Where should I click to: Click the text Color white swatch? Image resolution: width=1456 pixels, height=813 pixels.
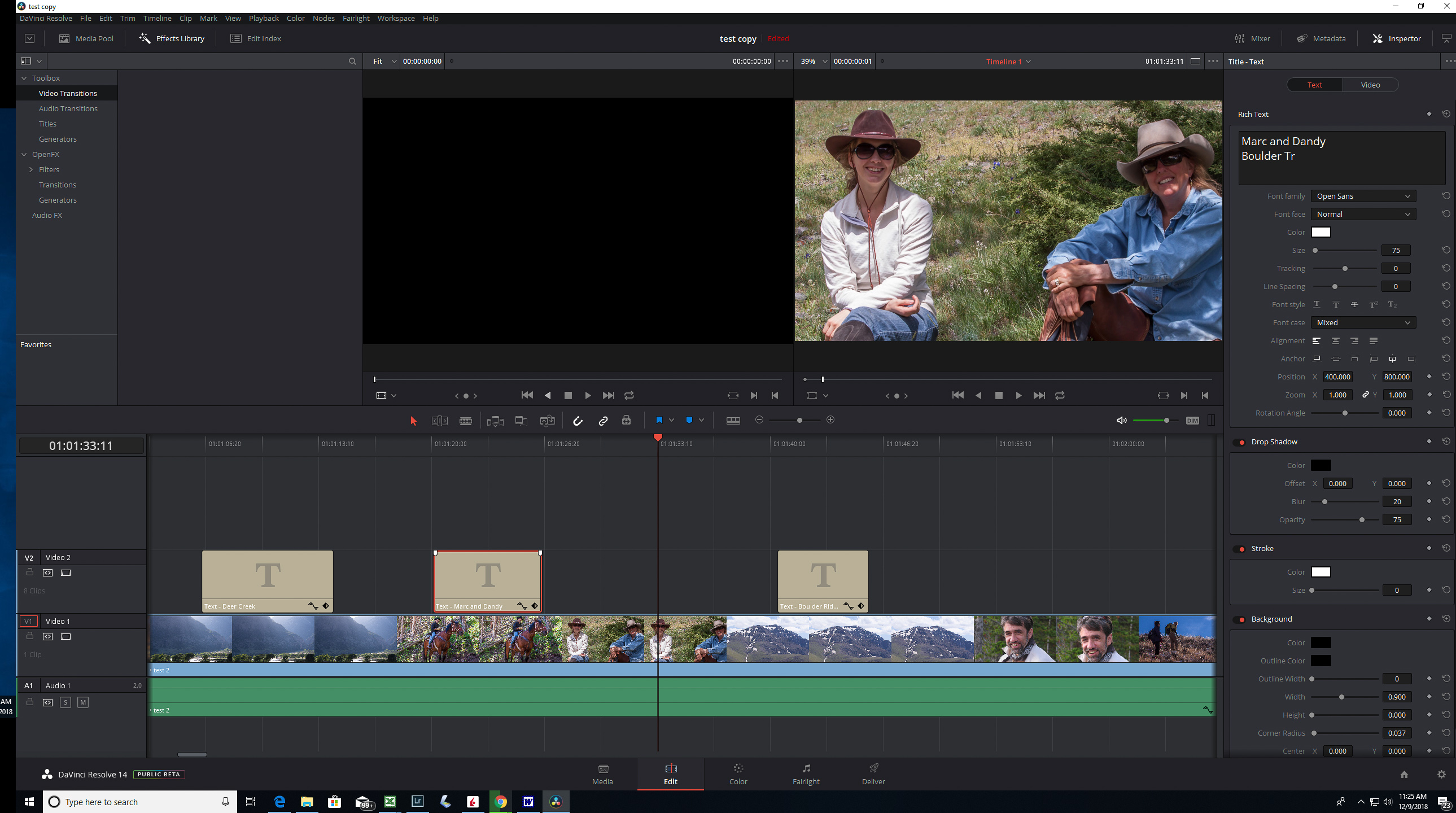coord(1321,233)
